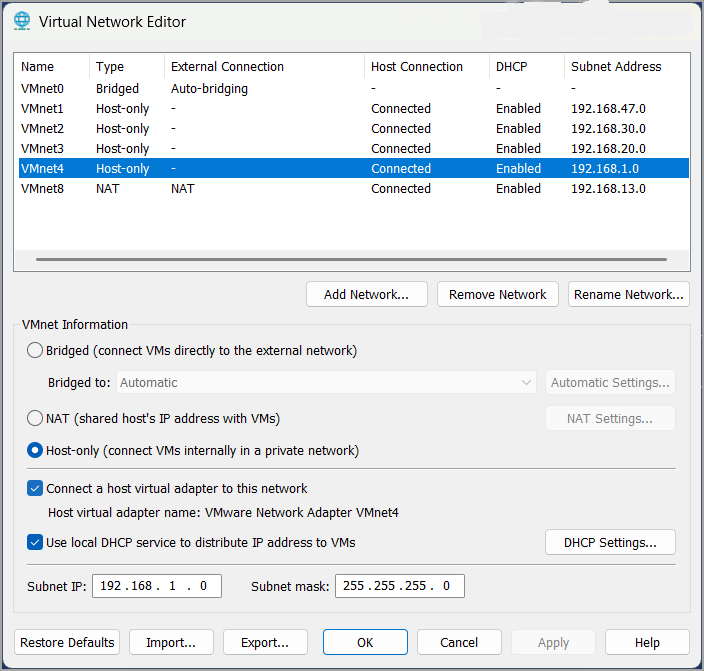Click the External Connection column header
This screenshot has width=704, height=671.
pyautogui.click(x=264, y=66)
